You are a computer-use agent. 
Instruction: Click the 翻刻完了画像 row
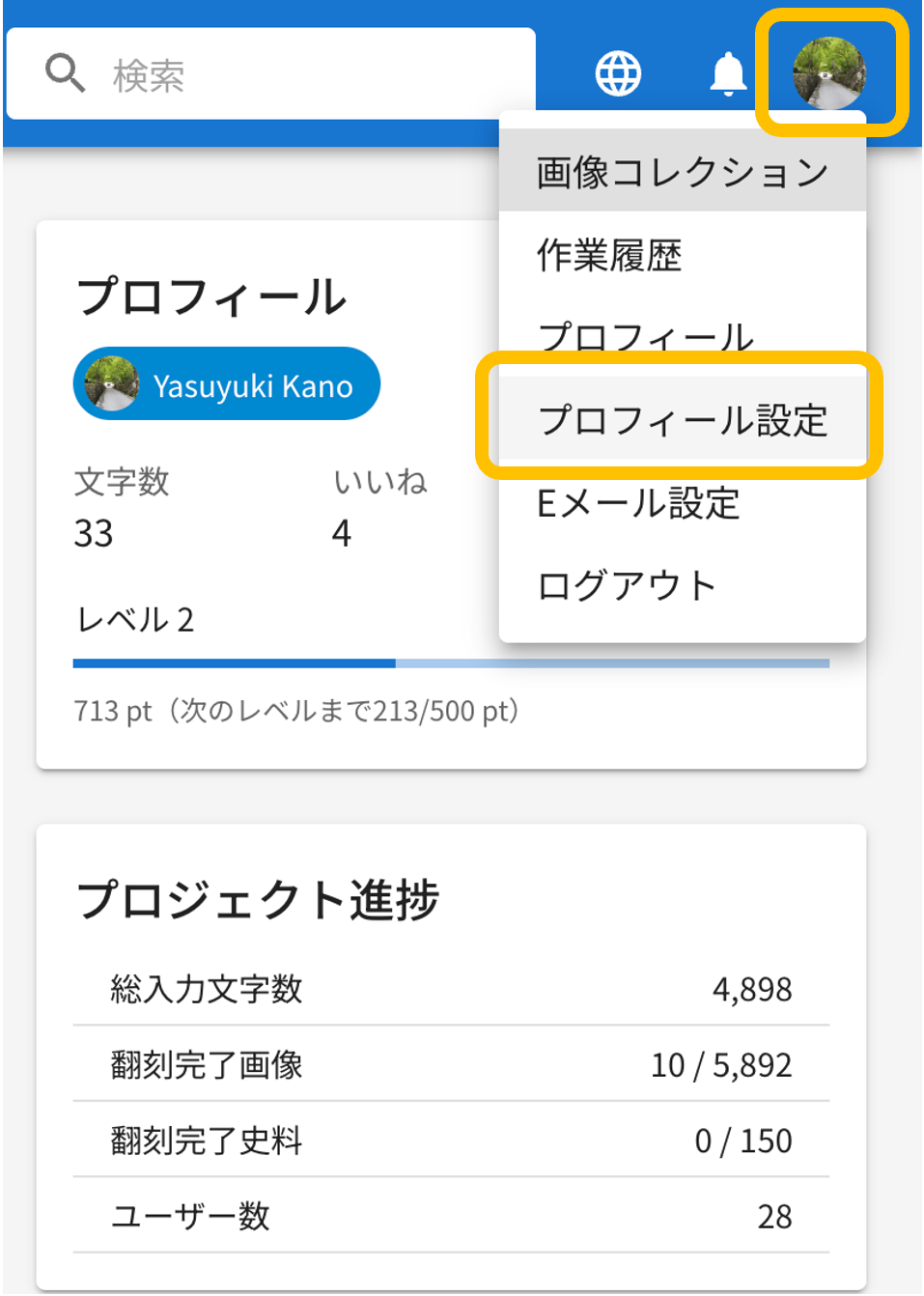[451, 1064]
